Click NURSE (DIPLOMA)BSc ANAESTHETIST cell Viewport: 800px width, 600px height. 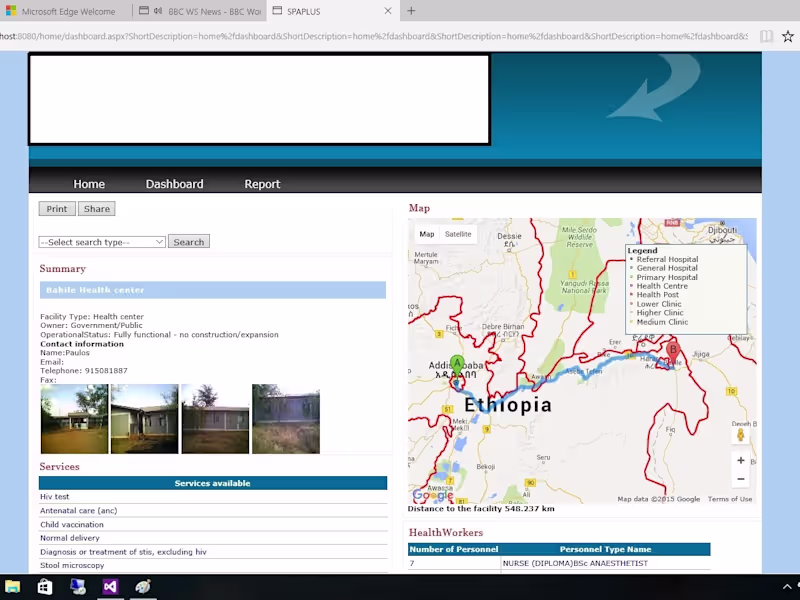pyautogui.click(x=606, y=563)
